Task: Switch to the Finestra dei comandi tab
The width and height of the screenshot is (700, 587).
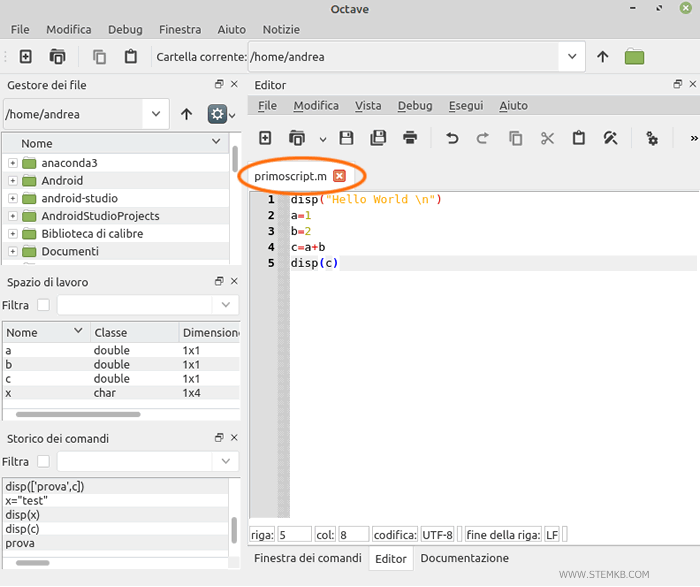Action: click(307, 558)
